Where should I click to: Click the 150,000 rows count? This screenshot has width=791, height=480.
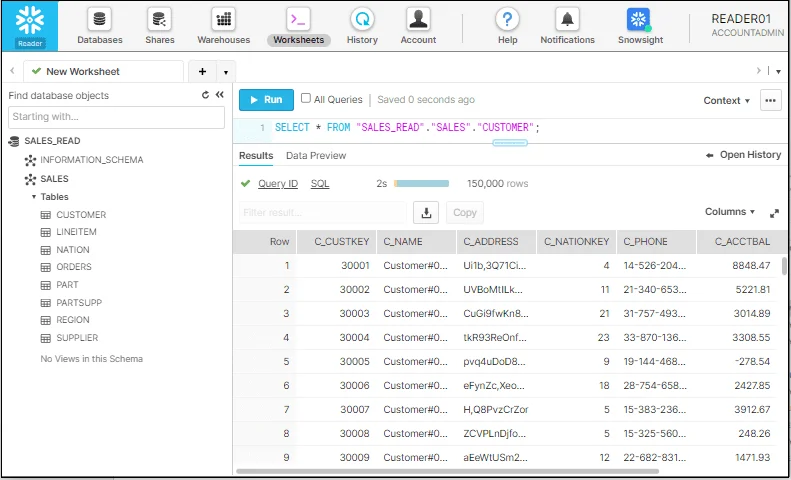coord(497,184)
